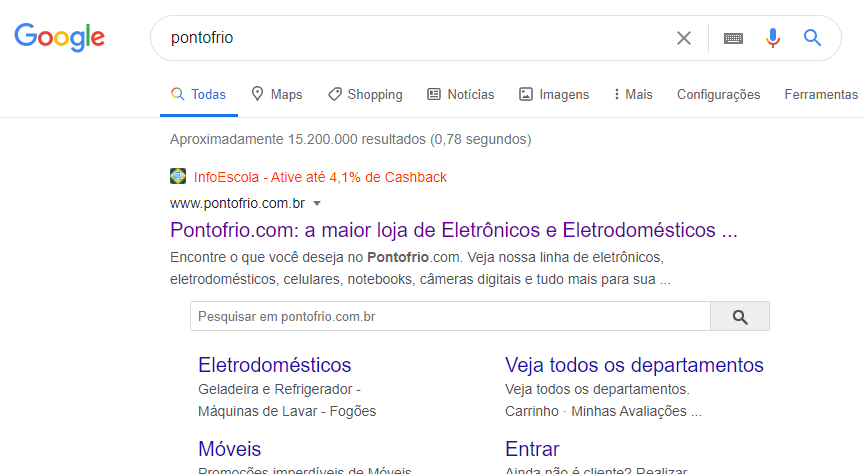Click the InfoEscola cashback extension icon

(x=178, y=176)
